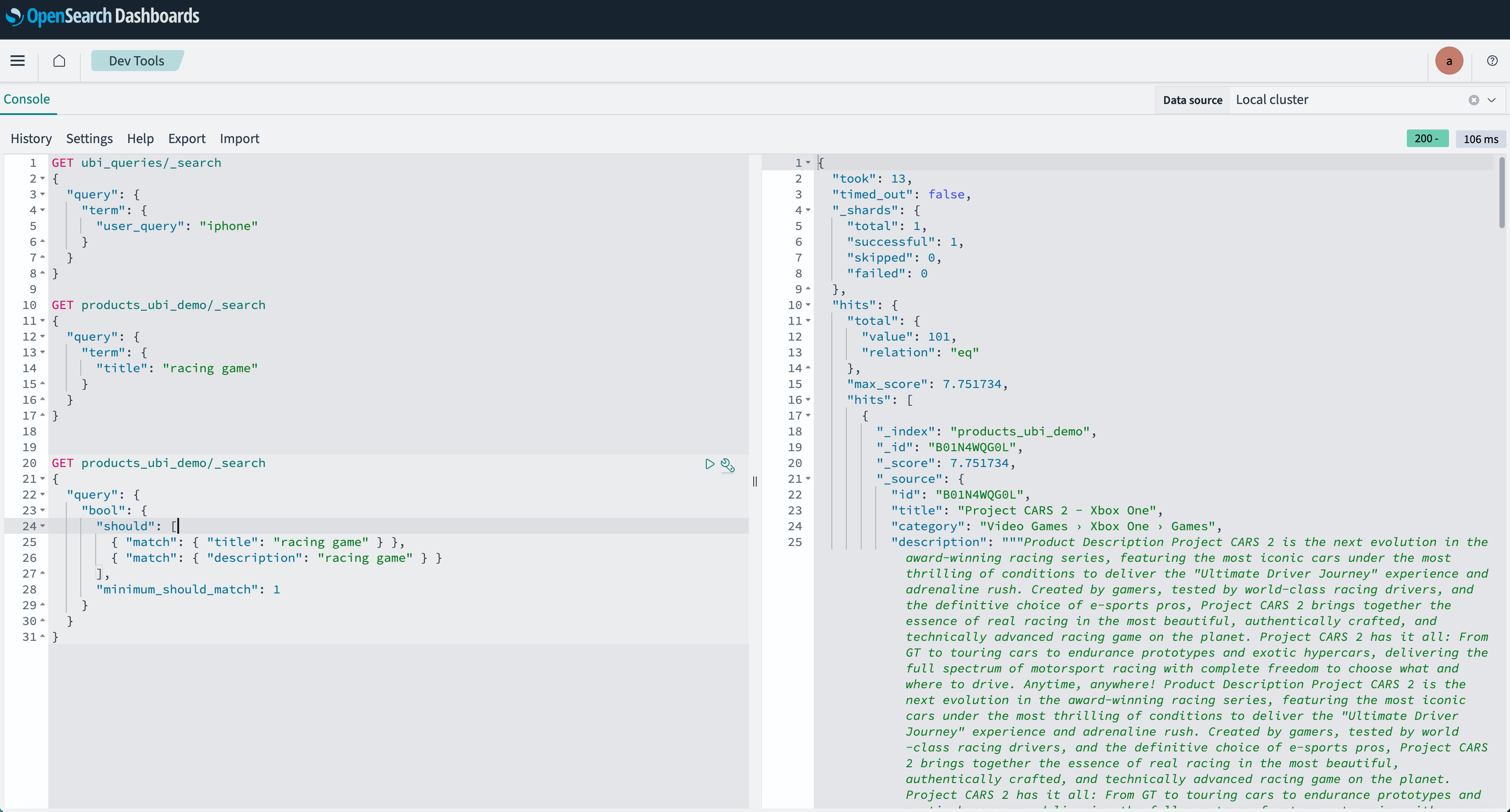Click the "category" Video Games line
Screen dimensions: 1510x812
click(x=1056, y=526)
